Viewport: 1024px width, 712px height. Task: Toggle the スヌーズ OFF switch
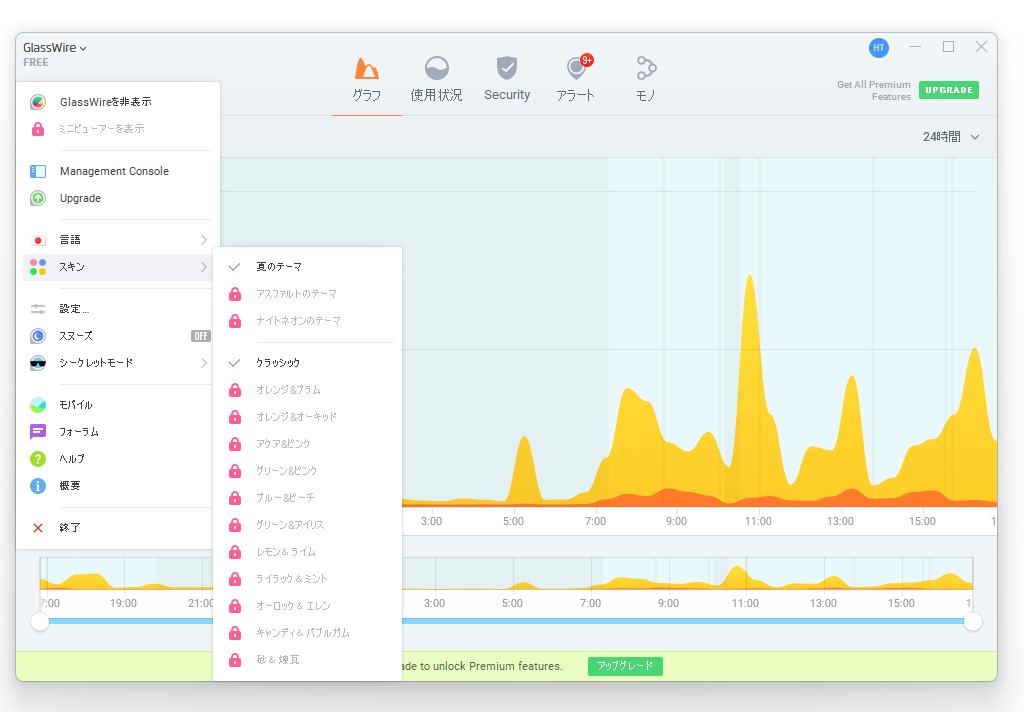(x=200, y=336)
